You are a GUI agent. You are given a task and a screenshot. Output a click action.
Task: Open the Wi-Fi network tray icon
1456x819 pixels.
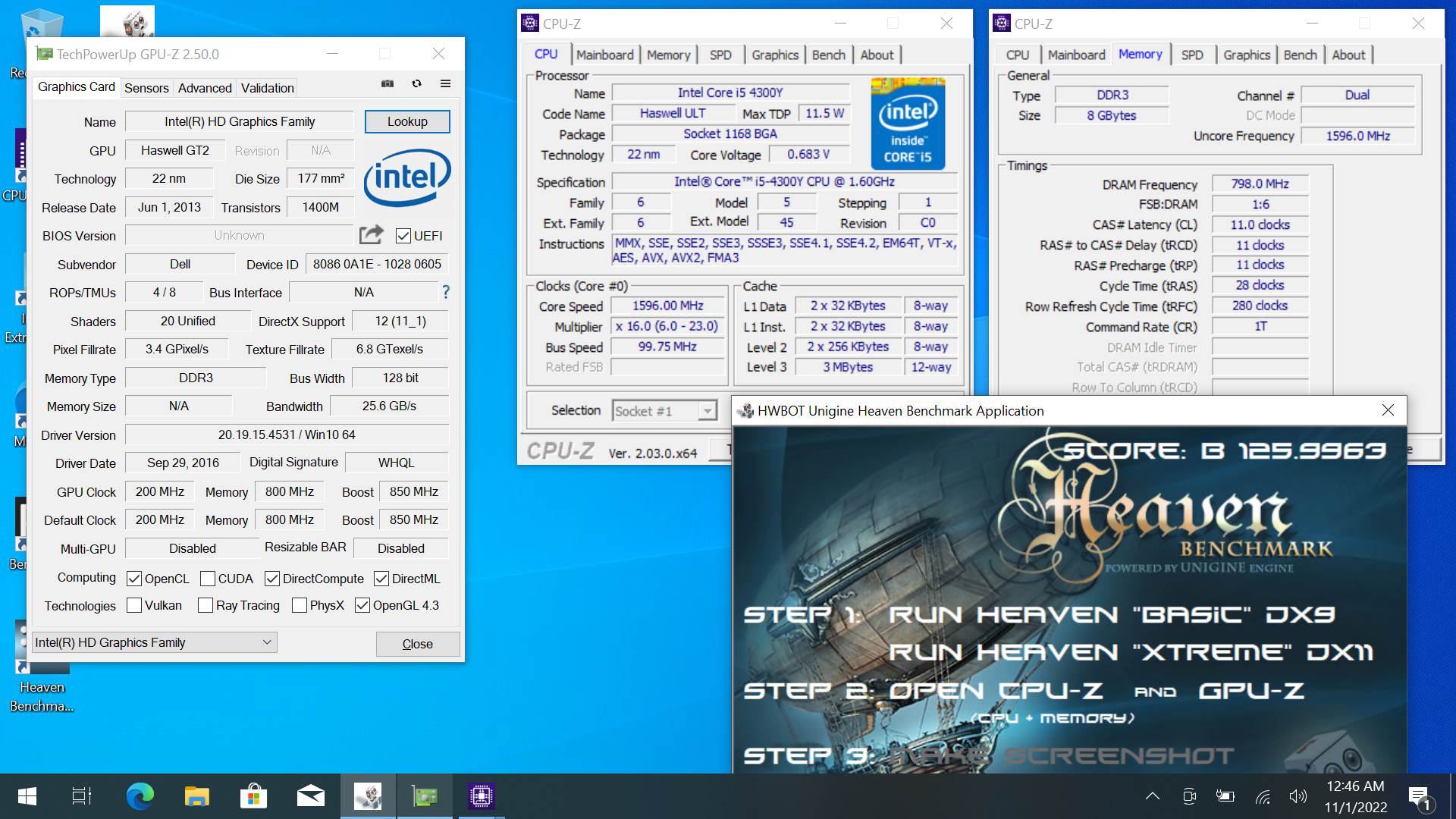pos(1262,797)
